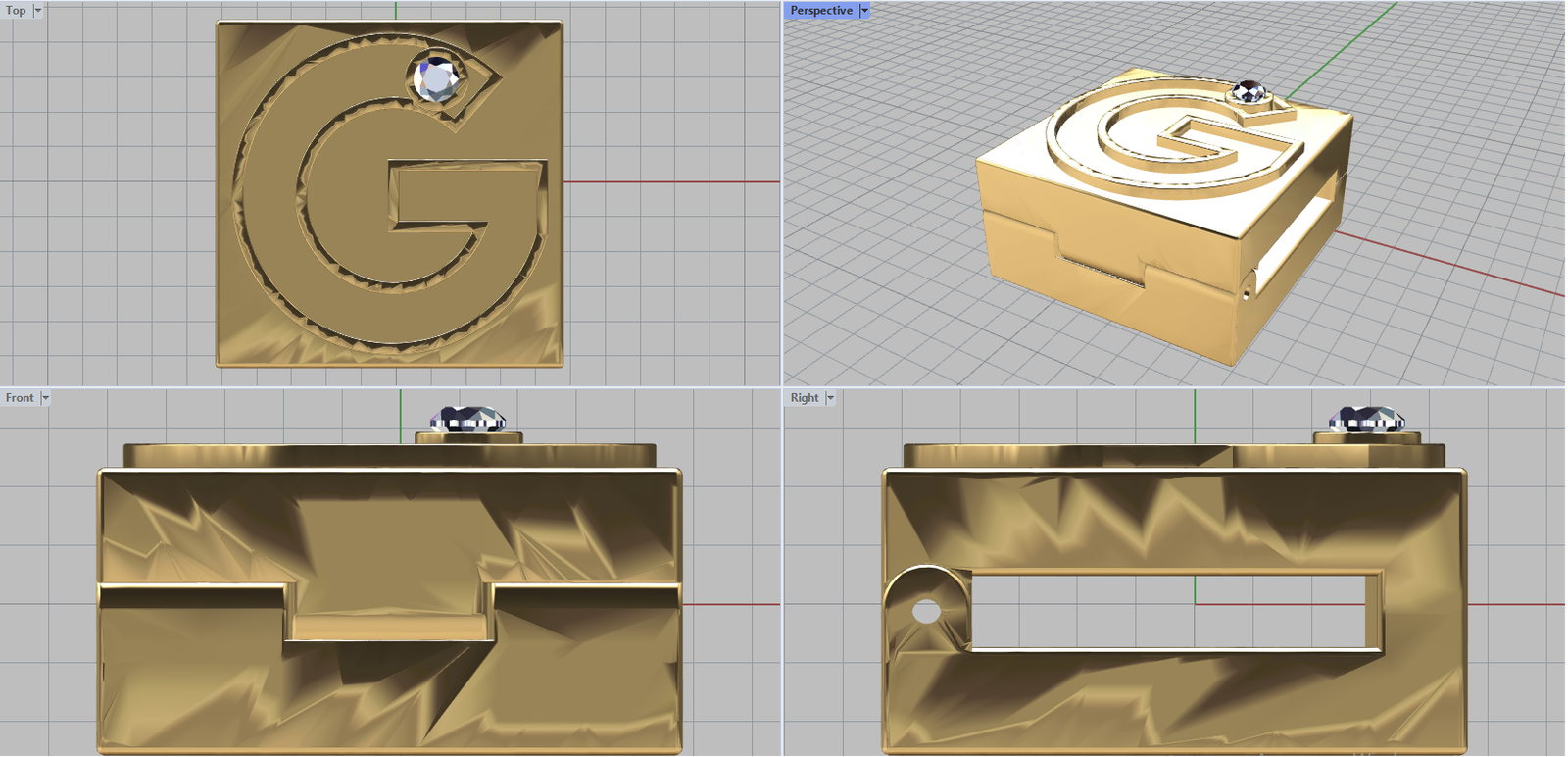Open the Front viewport dropdown arrow
This screenshot has width=1568, height=757.
coord(45,398)
